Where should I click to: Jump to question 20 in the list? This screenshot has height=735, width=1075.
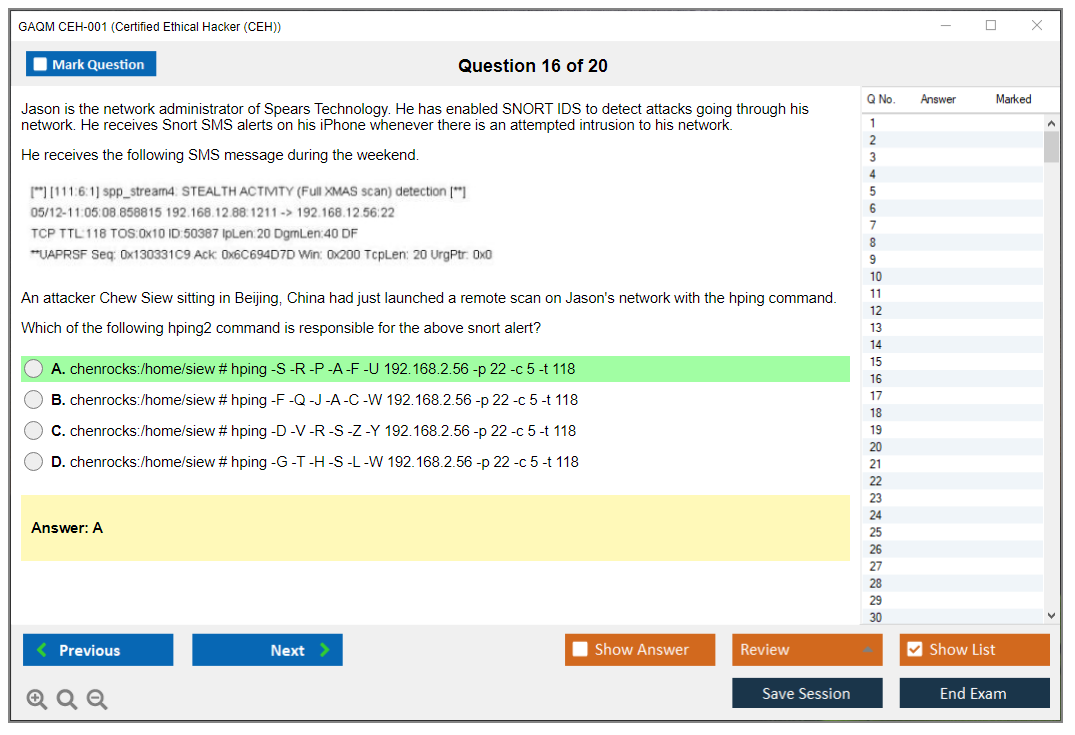876,447
